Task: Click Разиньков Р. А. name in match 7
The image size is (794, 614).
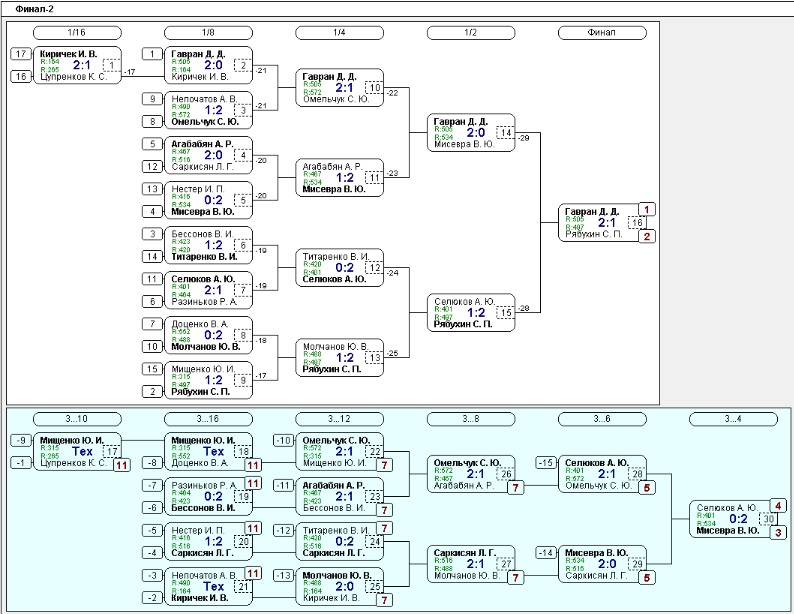Action: pyautogui.click(x=204, y=302)
